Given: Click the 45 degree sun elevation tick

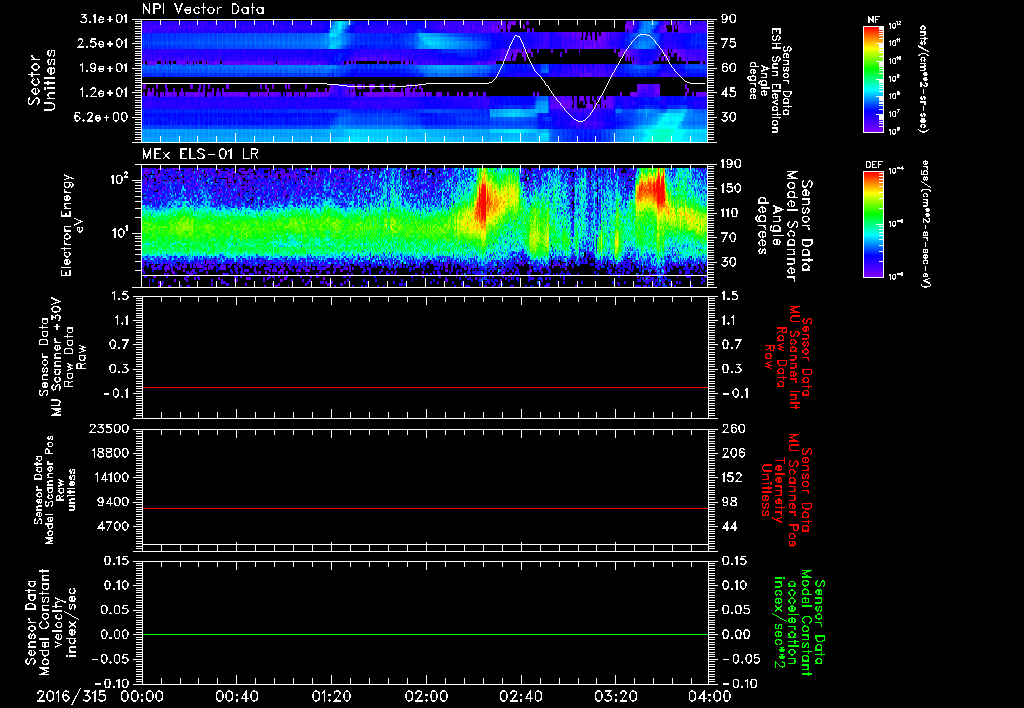Looking at the screenshot, I should click(729, 93).
